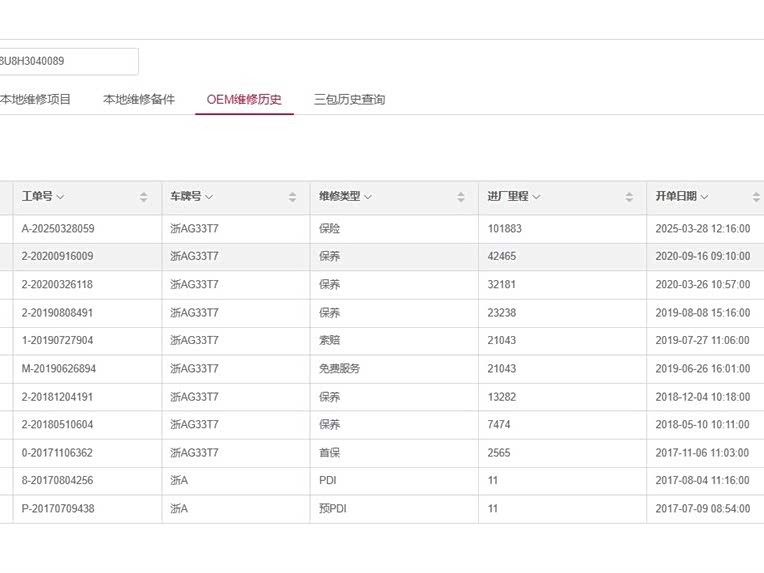Image resolution: width=764 pixels, height=573 pixels.
Task: Select work order M-20190626894
Action: tap(58, 369)
